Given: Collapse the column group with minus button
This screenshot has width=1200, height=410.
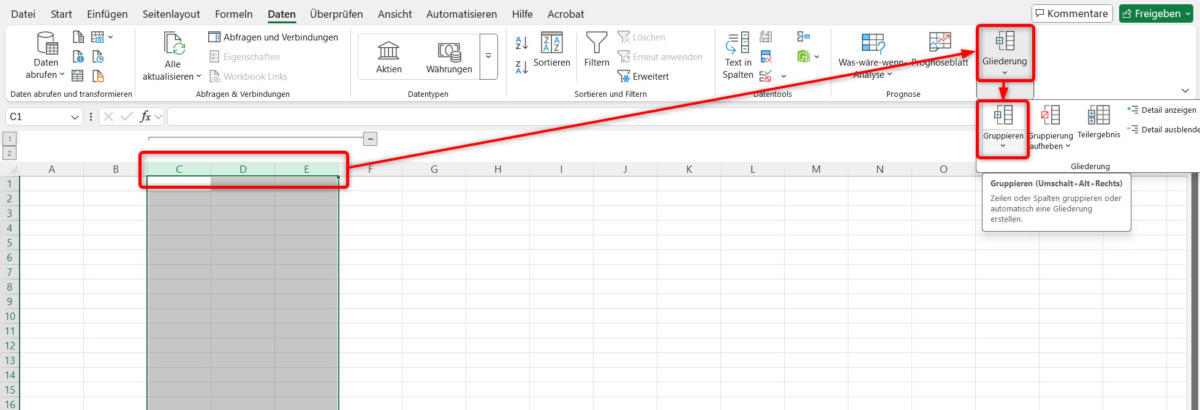Looking at the screenshot, I should tap(370, 139).
